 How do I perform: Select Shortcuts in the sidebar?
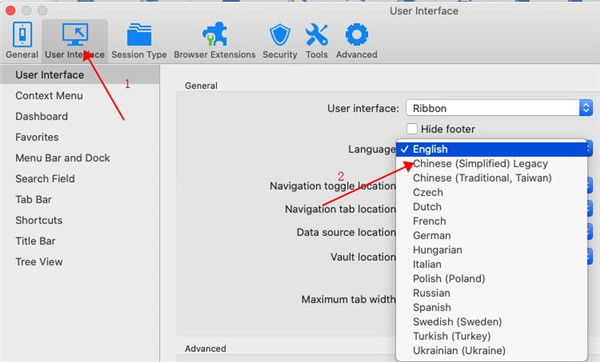[x=80, y=220]
